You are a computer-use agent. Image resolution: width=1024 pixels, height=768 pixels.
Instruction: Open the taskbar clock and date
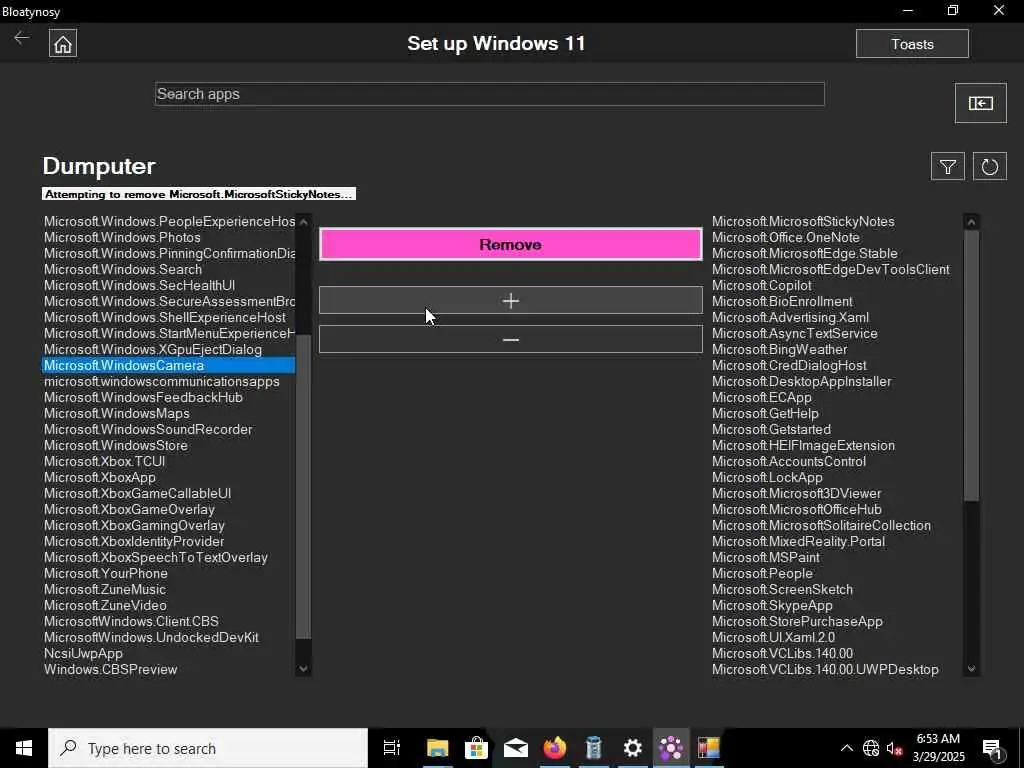[x=938, y=748]
